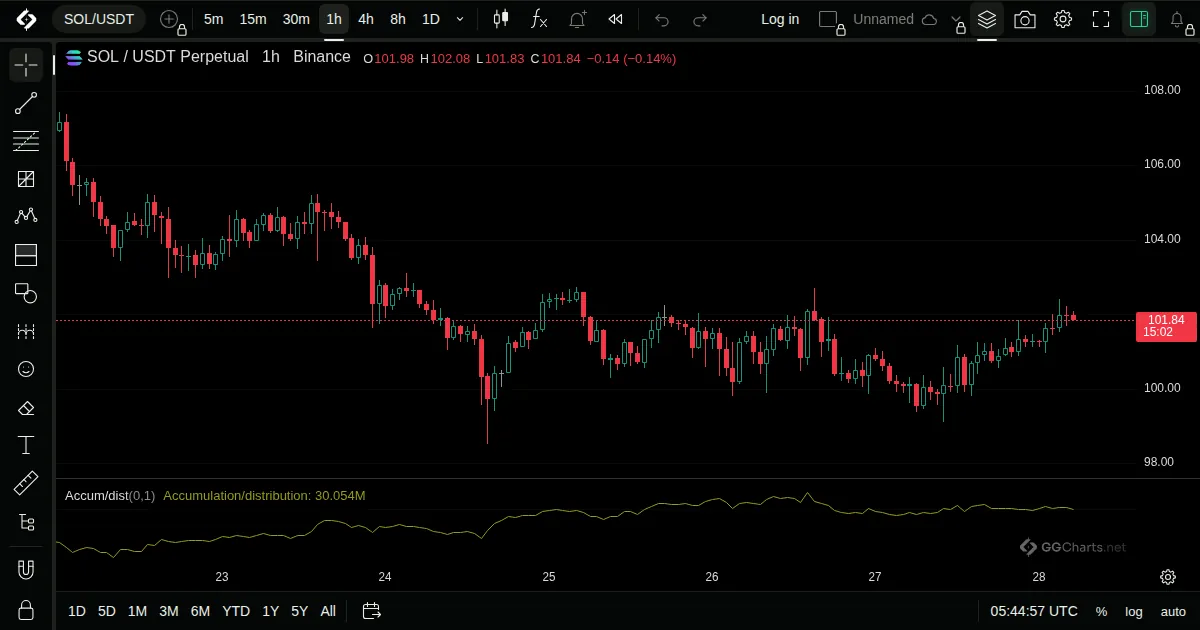Select the crosshair cursor tool
This screenshot has height=630, width=1200.
click(x=26, y=65)
